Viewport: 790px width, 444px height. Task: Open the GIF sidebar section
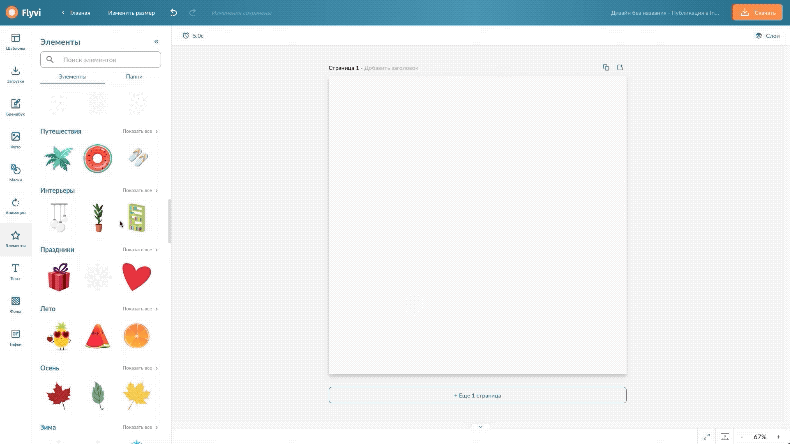pos(16,338)
